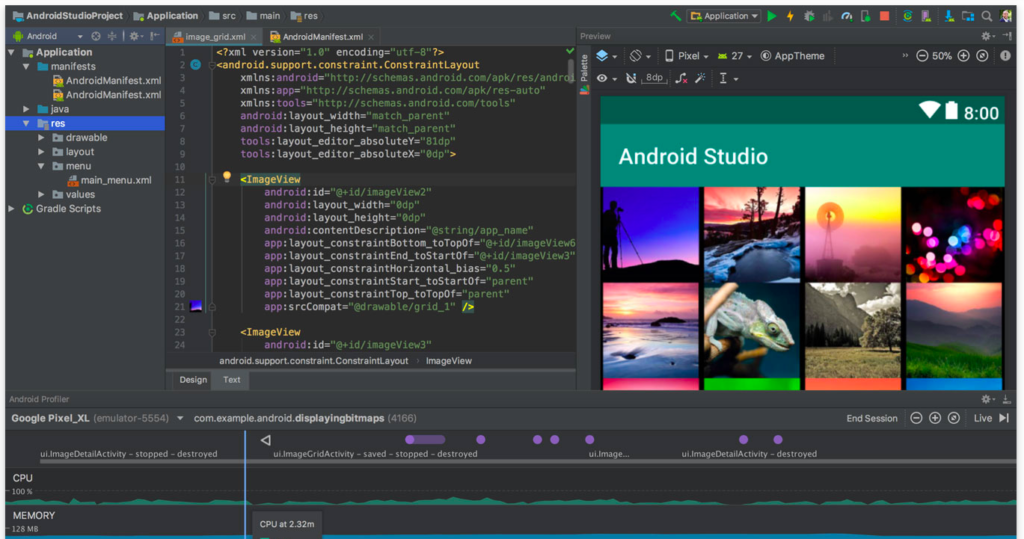
Task: Click the user avatar in top toolbar
Action: [x=1006, y=16]
